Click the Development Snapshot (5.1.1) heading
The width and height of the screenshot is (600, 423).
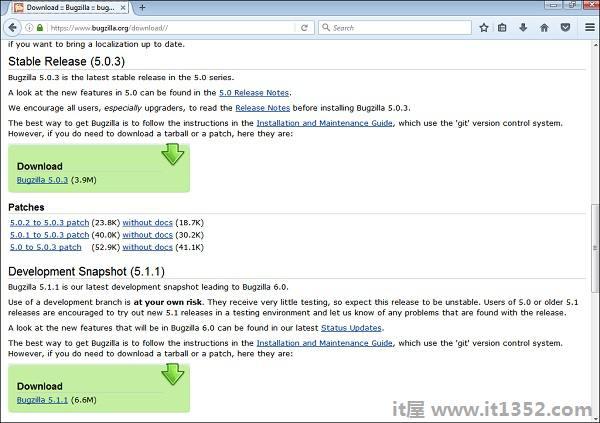pyautogui.click(x=86, y=272)
